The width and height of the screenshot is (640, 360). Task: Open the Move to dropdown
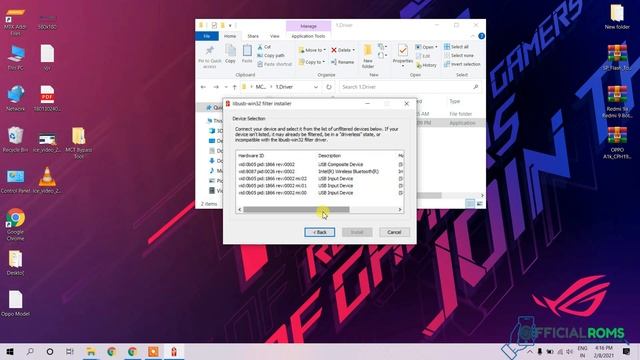(x=312, y=50)
